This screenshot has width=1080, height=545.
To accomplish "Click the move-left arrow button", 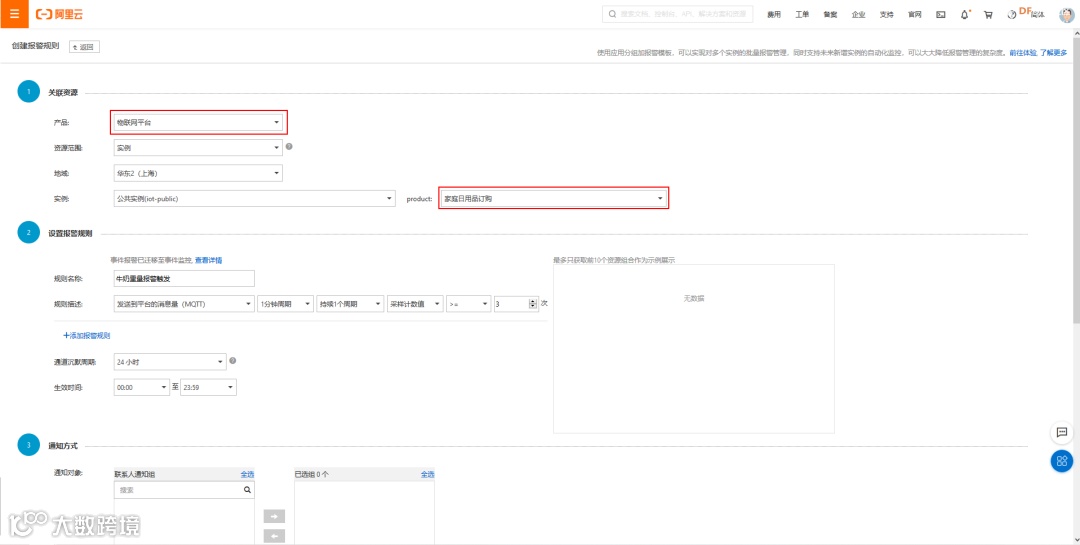I will [x=274, y=536].
